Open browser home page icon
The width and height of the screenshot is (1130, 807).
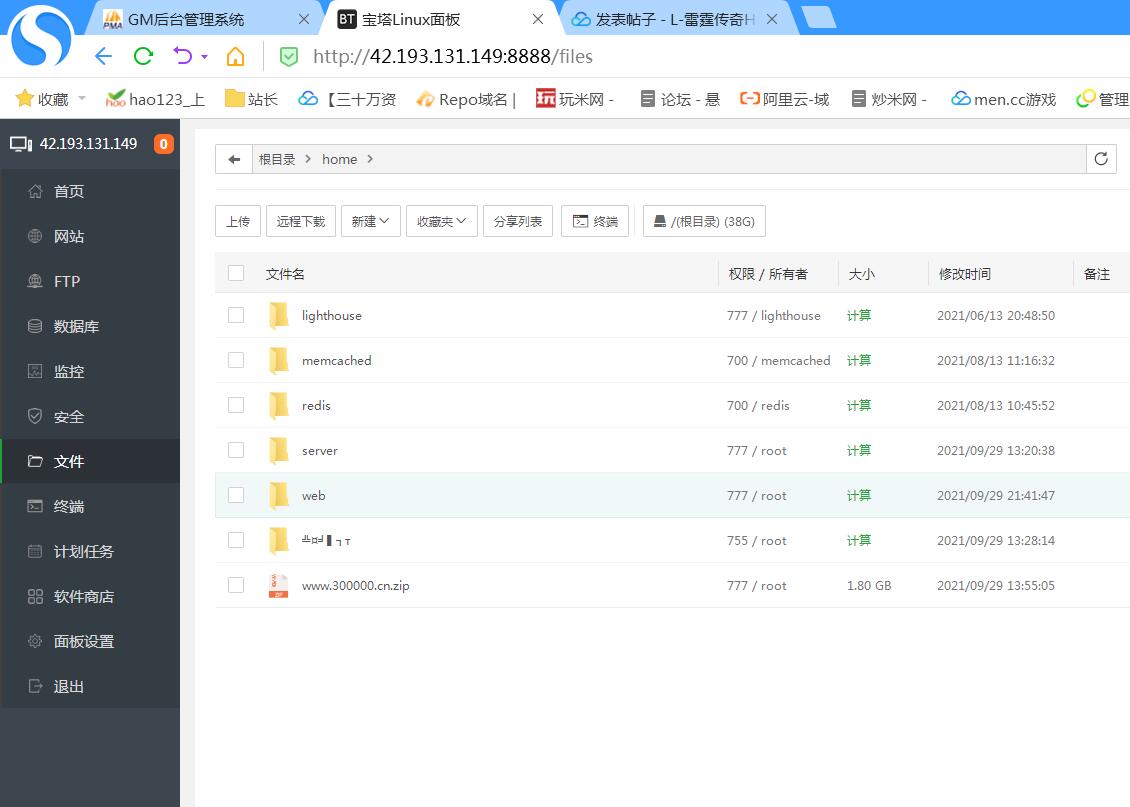point(235,56)
